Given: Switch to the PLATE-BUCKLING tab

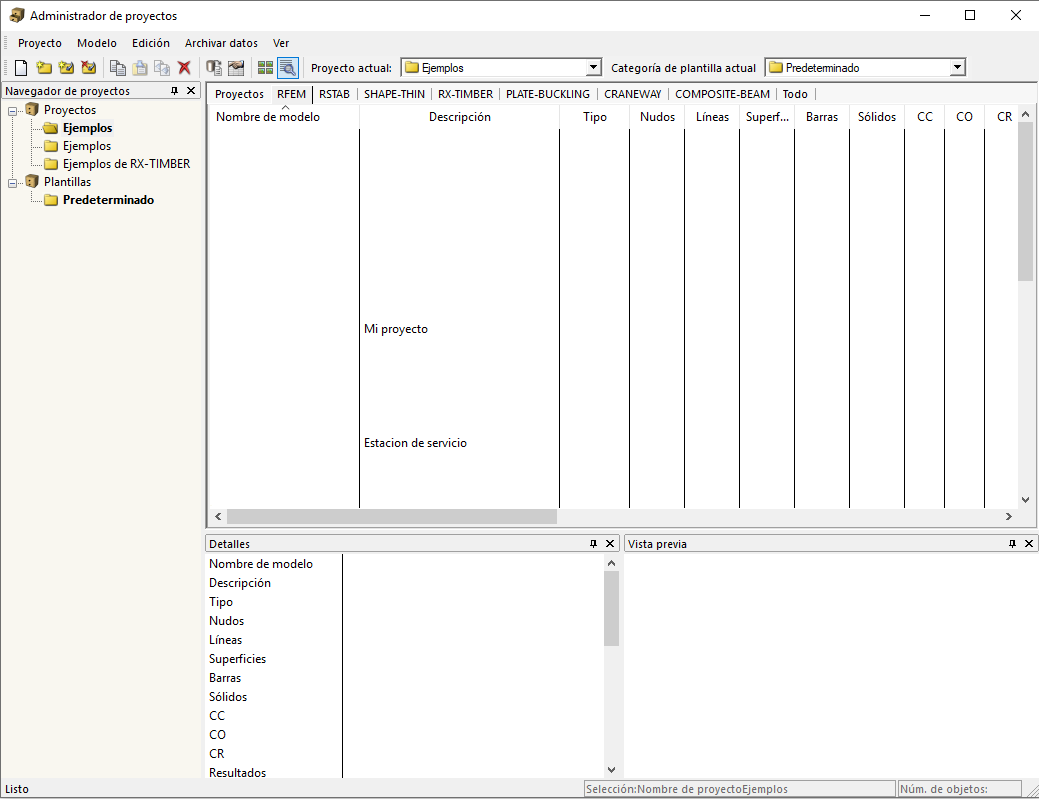Looking at the screenshot, I should pyautogui.click(x=548, y=94).
